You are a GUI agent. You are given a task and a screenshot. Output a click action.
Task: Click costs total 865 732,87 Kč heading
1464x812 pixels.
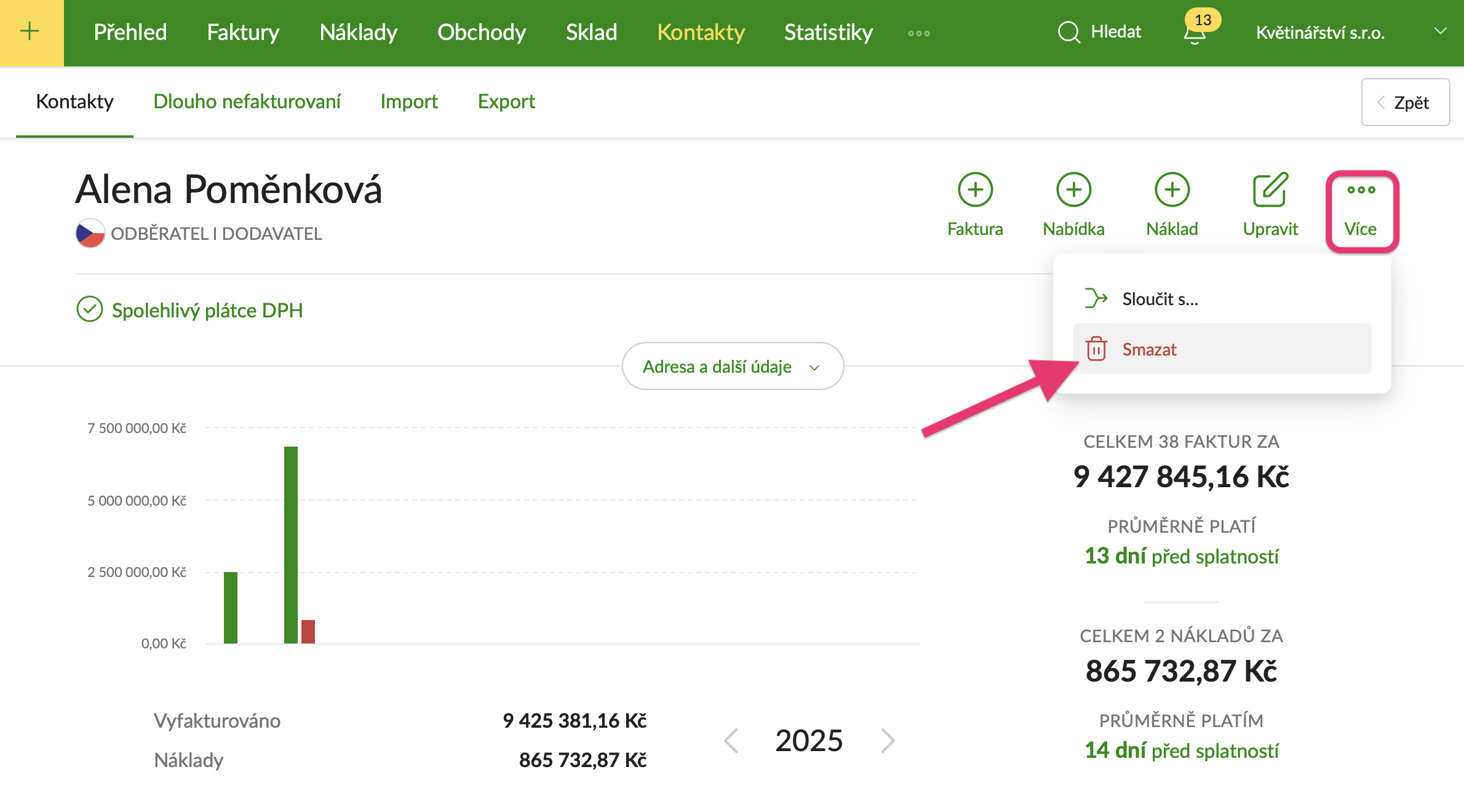pyautogui.click(x=1181, y=671)
